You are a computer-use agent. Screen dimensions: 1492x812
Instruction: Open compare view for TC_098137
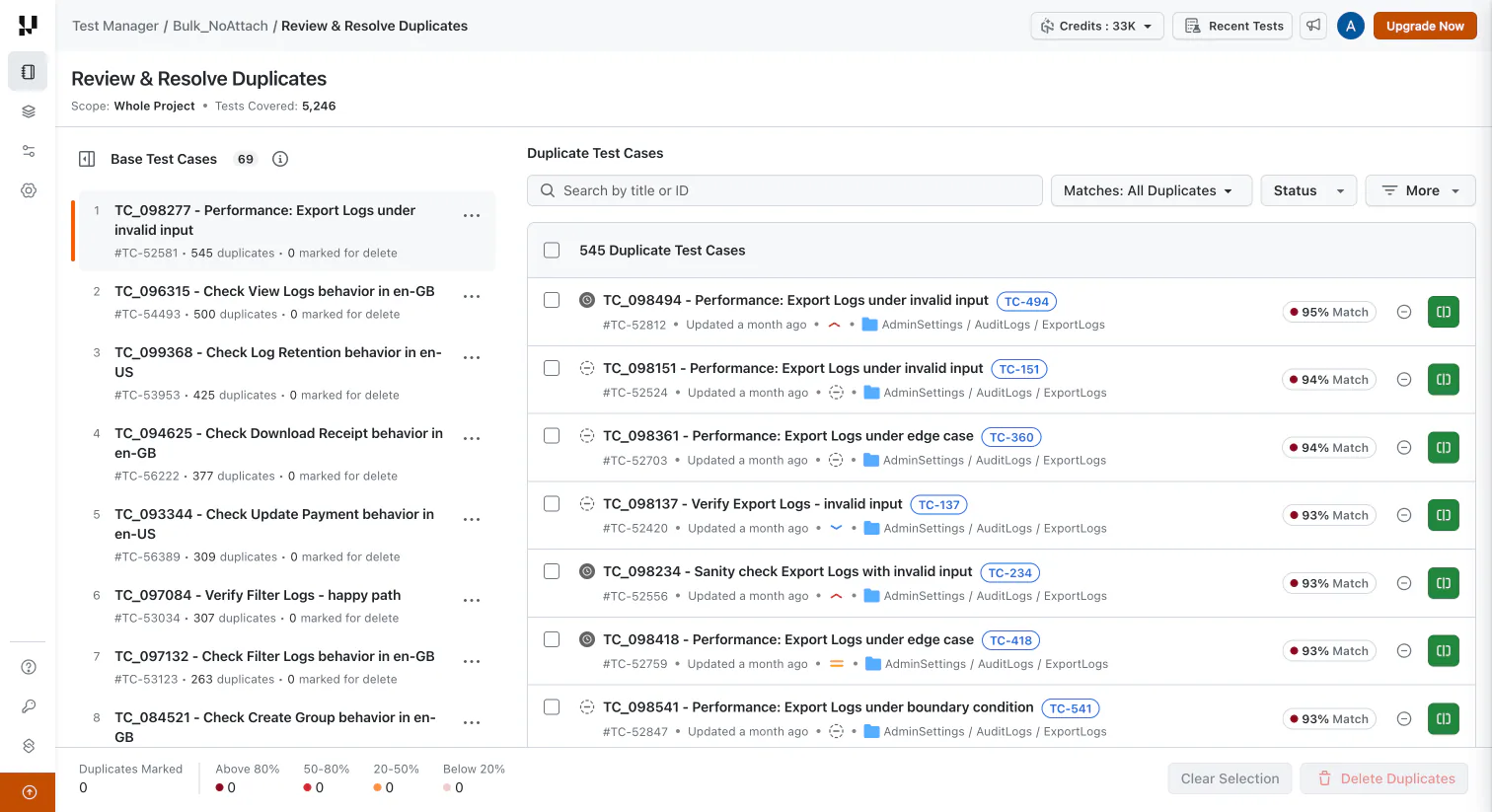coord(1444,515)
